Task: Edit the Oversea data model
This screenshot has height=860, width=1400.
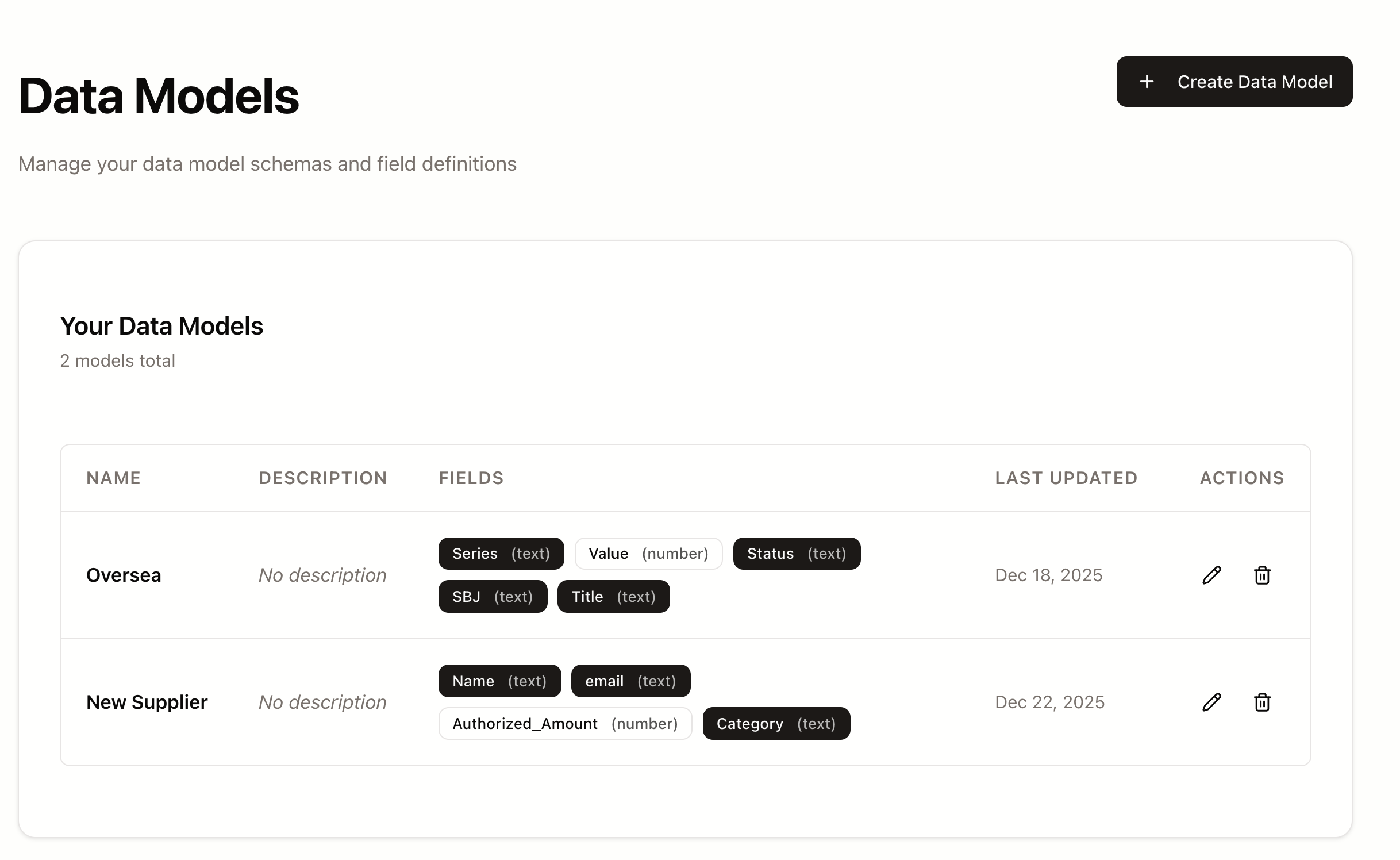Action: (x=1211, y=575)
